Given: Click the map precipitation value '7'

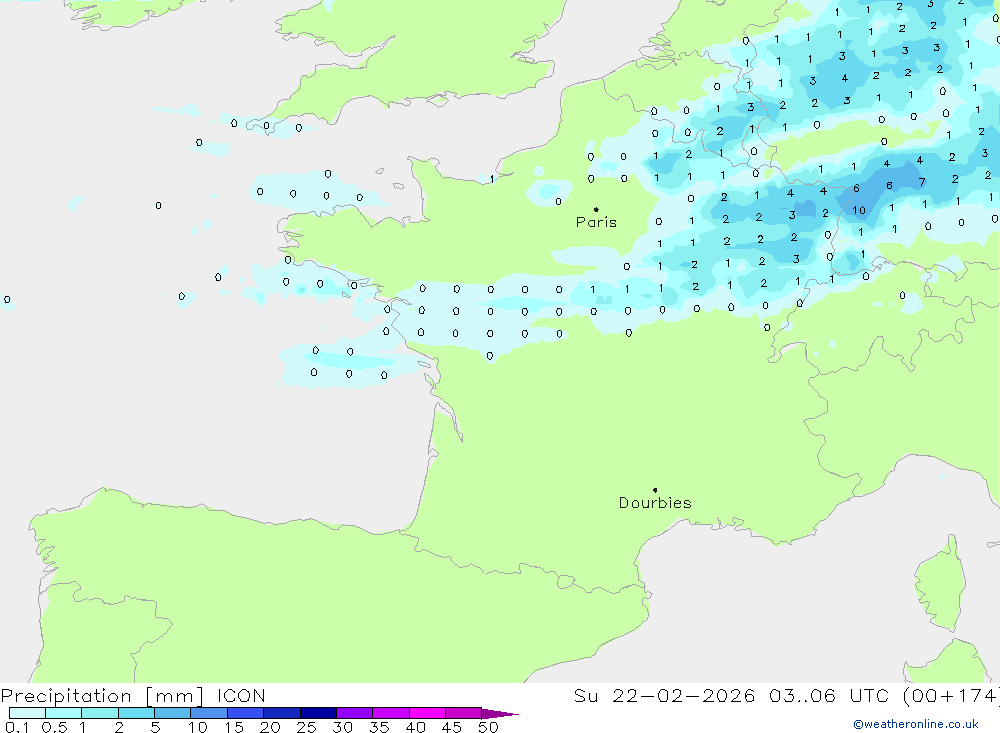Looking at the screenshot, I should click(x=922, y=182).
